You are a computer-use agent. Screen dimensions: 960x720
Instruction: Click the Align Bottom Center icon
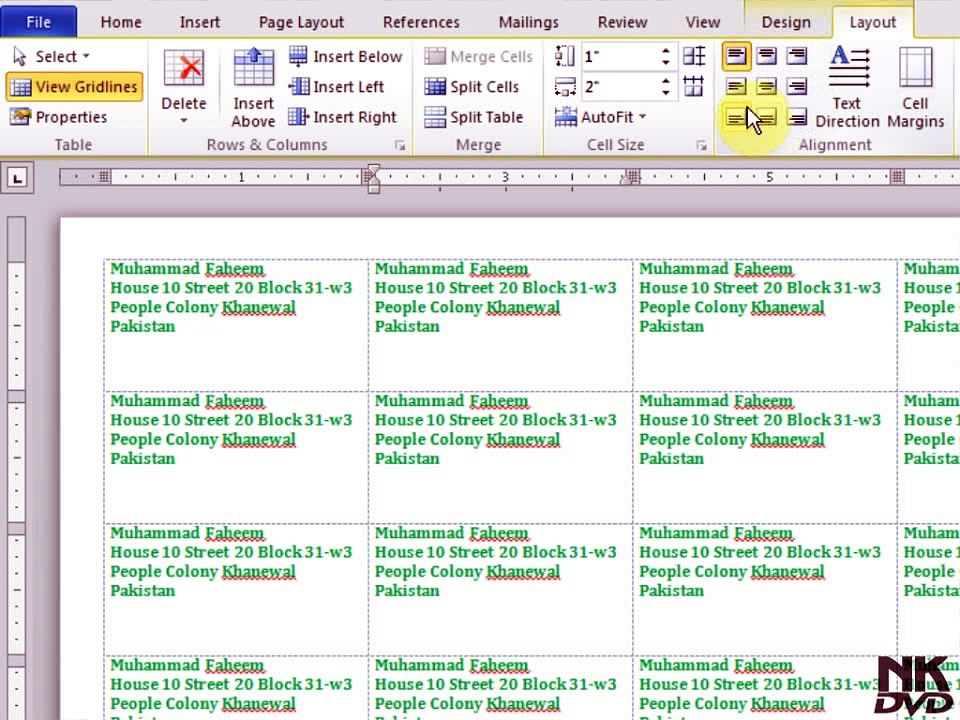pyautogui.click(x=767, y=116)
